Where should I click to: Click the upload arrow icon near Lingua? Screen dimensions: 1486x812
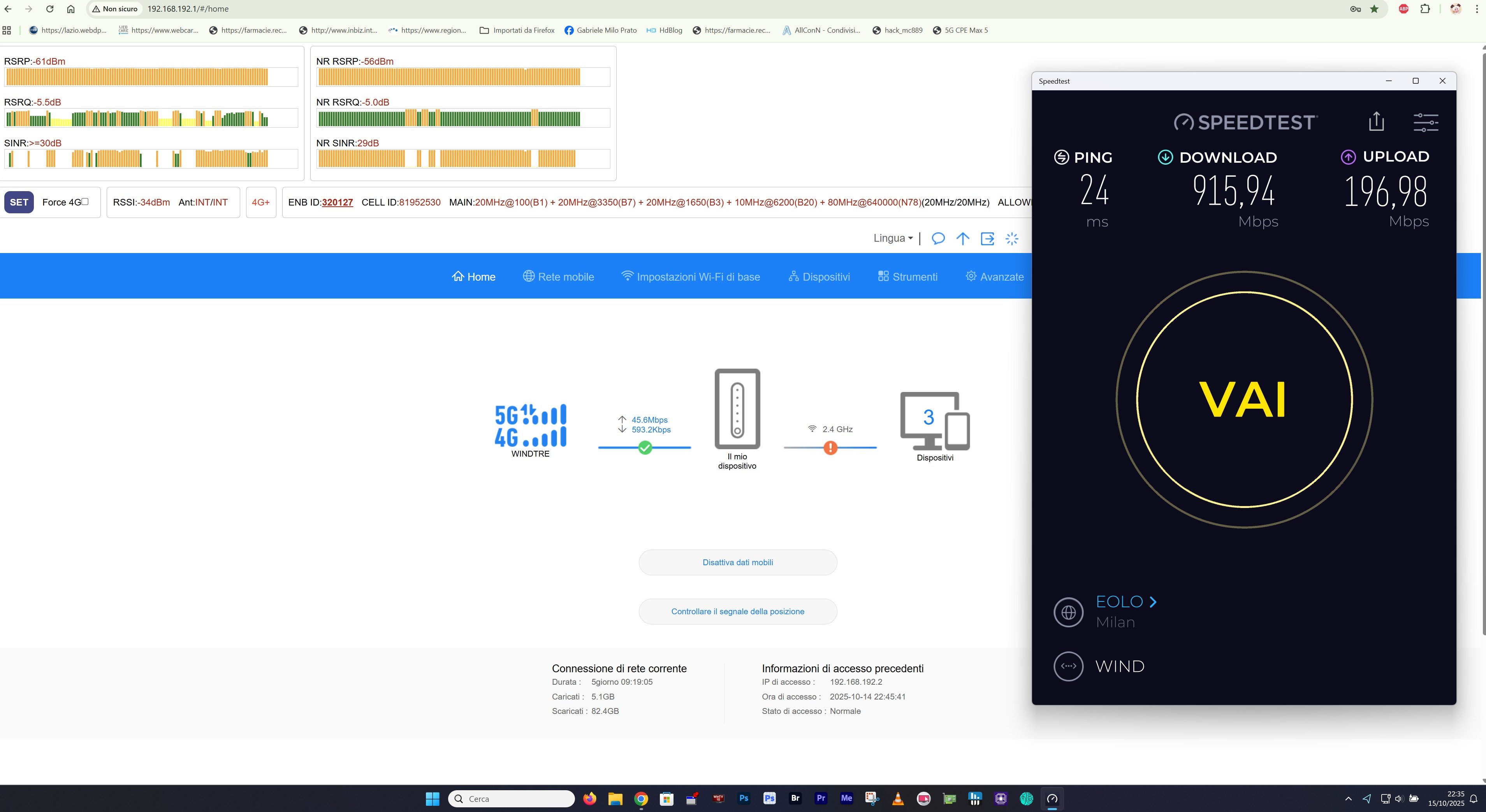962,238
